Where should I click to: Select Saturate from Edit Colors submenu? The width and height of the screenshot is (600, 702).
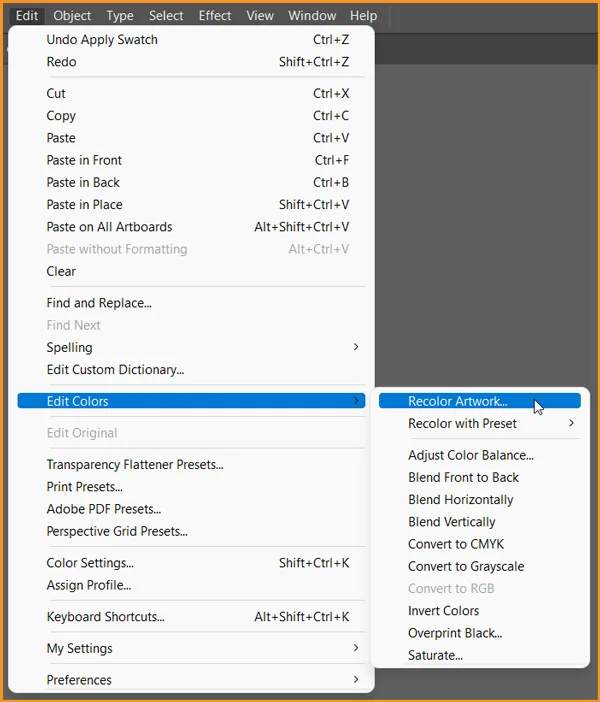tap(435, 655)
